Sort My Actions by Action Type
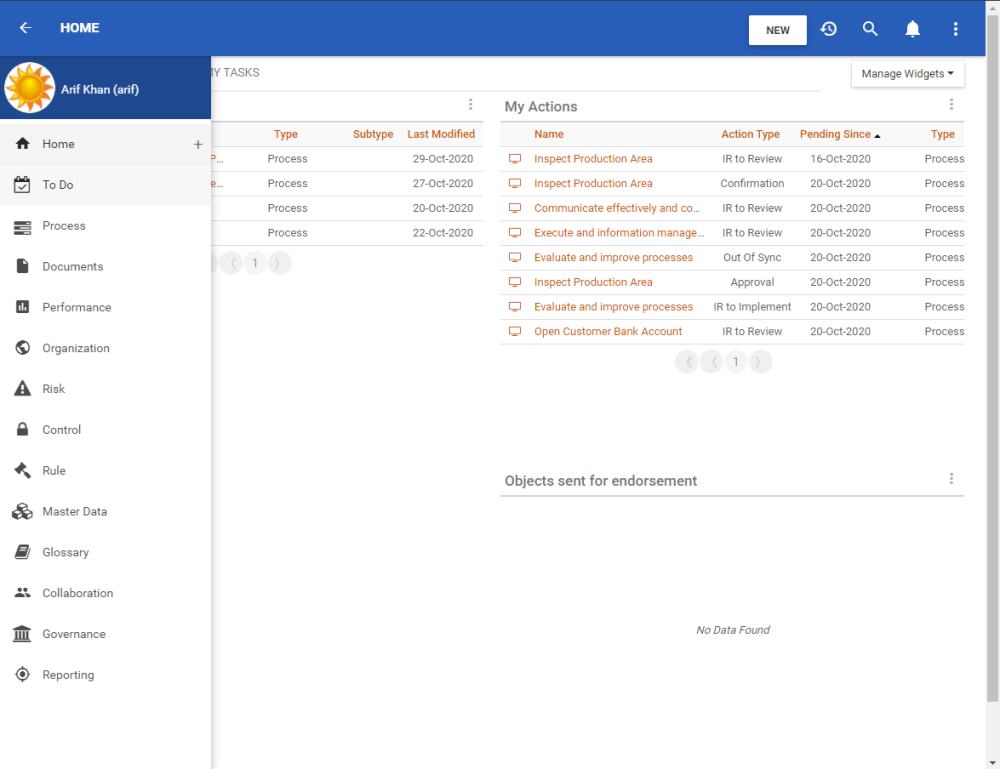This screenshot has width=1000, height=769. pyautogui.click(x=750, y=134)
